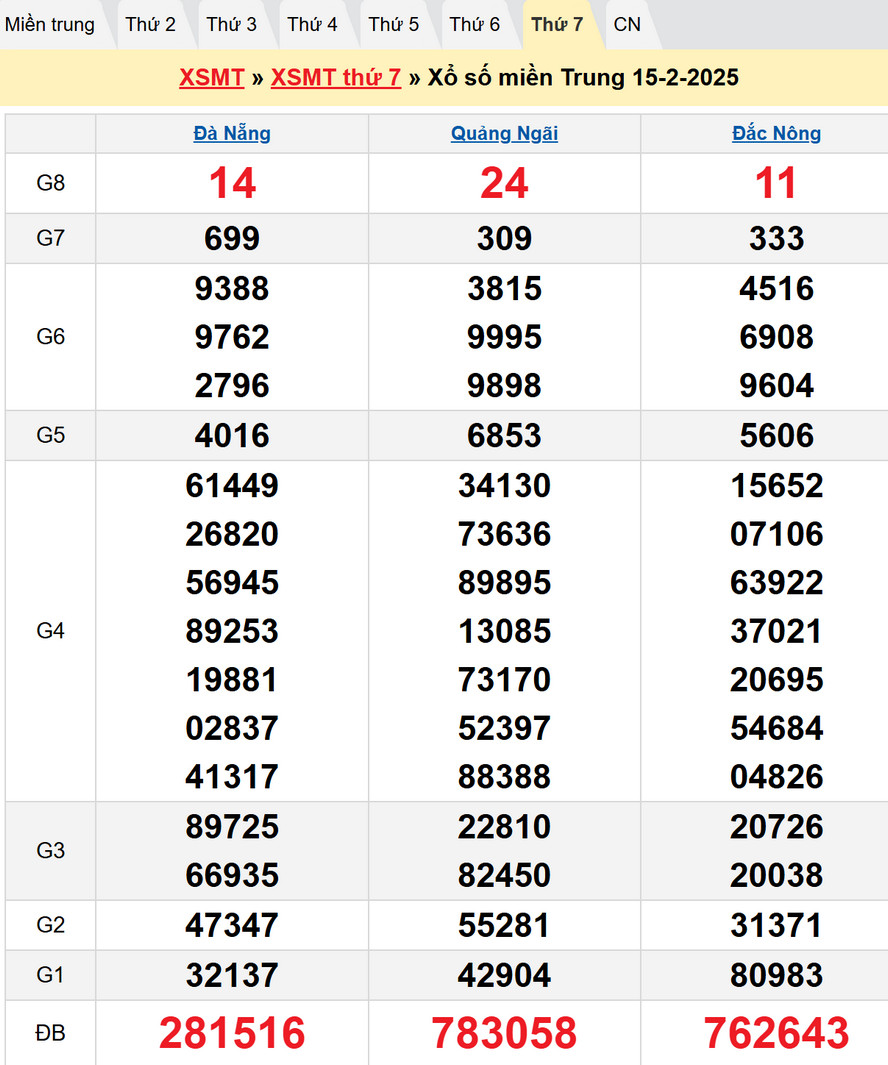
Task: Go to the Thứ 4 tab
Action: pyautogui.click(x=313, y=25)
